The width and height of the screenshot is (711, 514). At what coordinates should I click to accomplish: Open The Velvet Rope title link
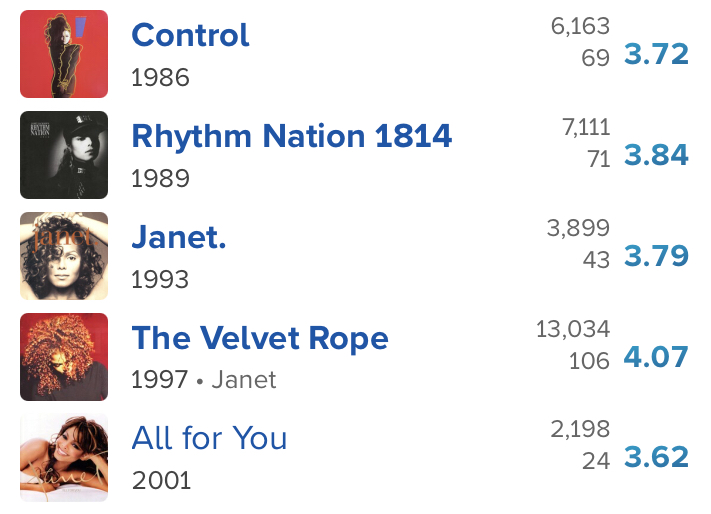click(x=260, y=338)
